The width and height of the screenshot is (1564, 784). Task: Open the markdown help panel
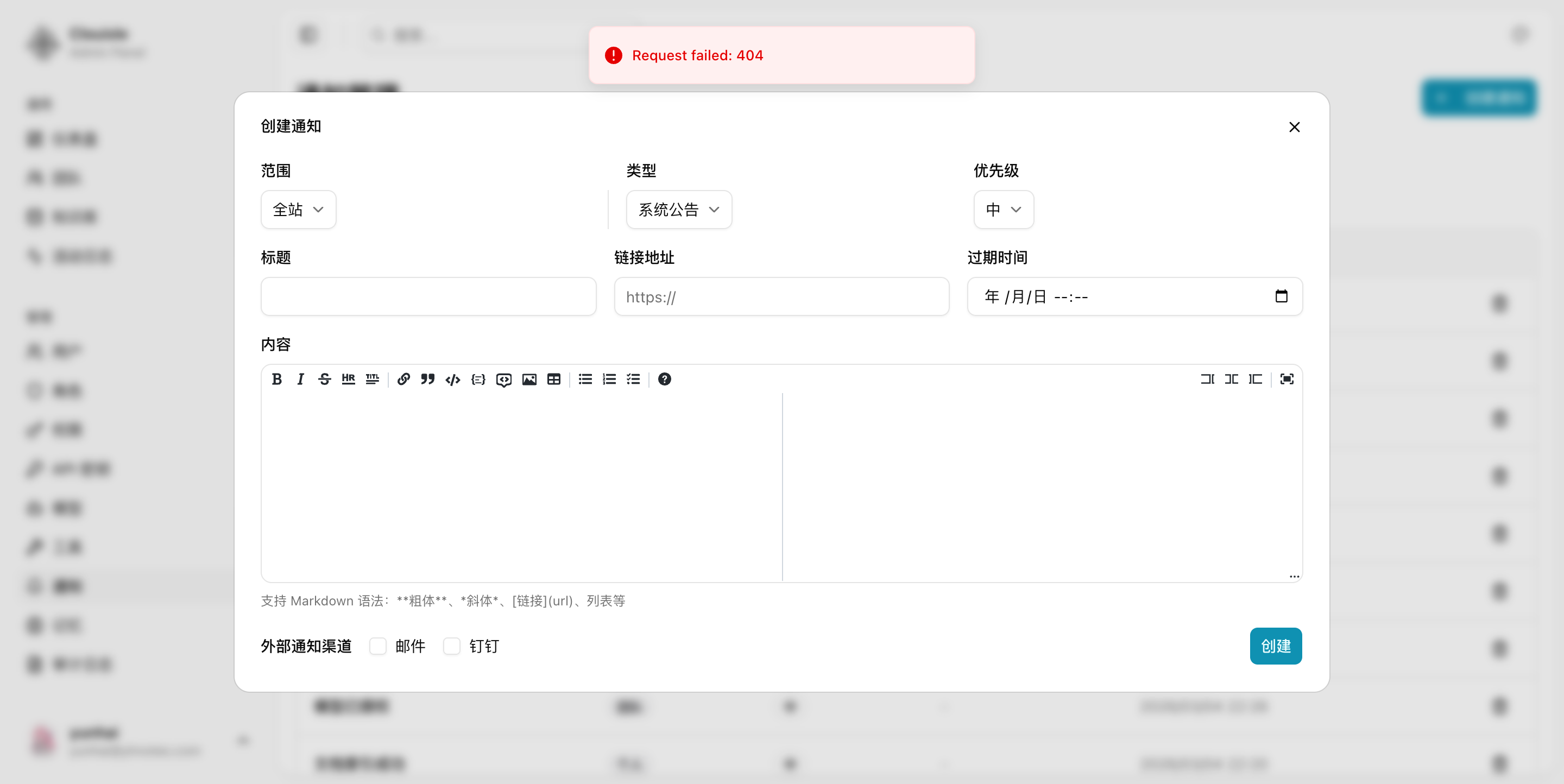(x=664, y=380)
